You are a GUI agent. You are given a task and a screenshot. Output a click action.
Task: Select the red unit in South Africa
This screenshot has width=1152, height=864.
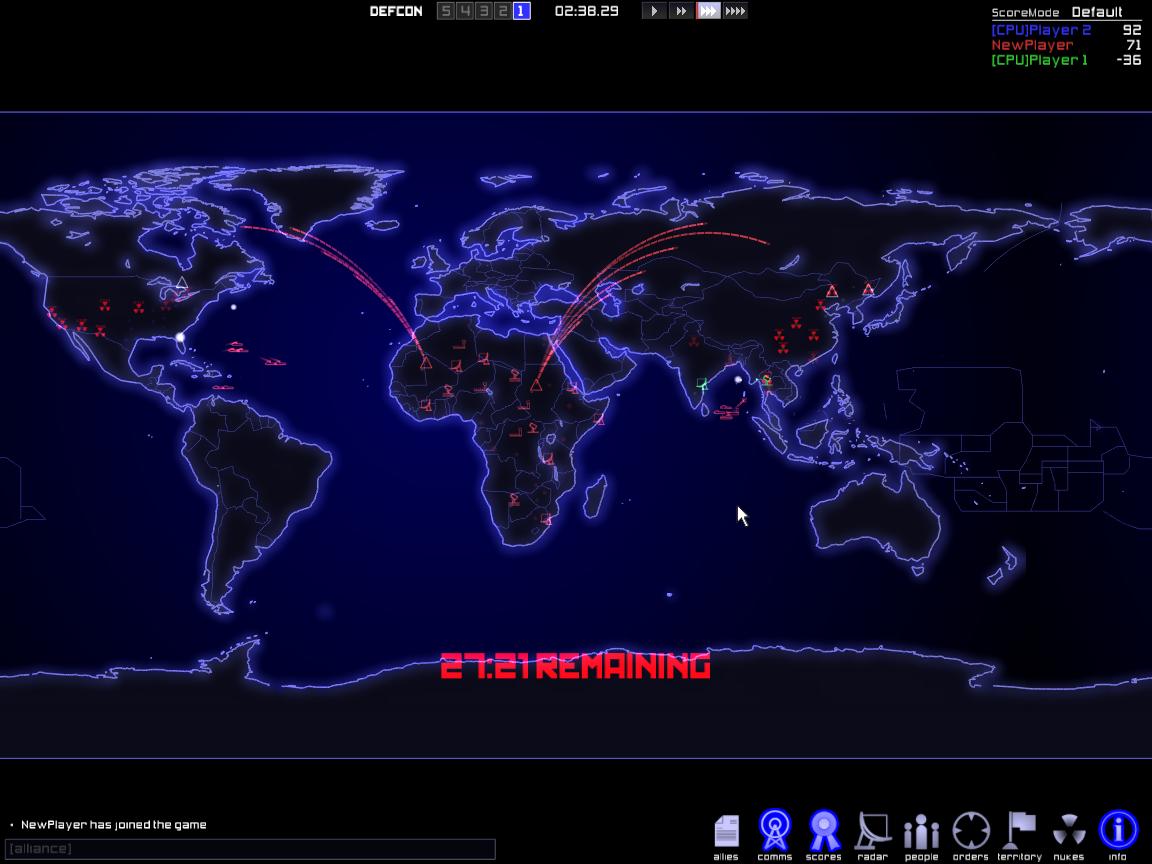click(x=546, y=519)
